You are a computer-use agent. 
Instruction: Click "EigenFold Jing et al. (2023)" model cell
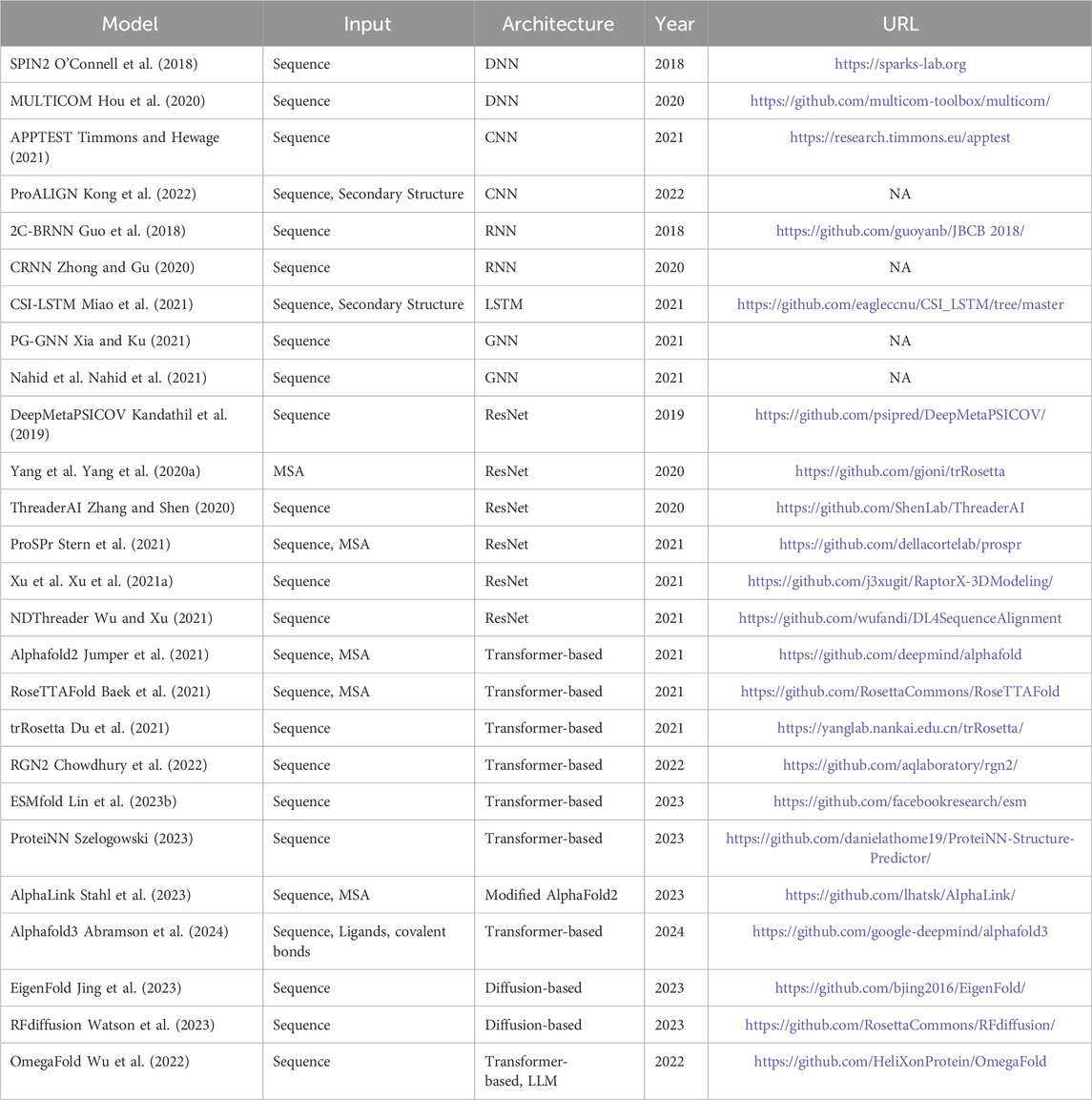tap(132, 988)
